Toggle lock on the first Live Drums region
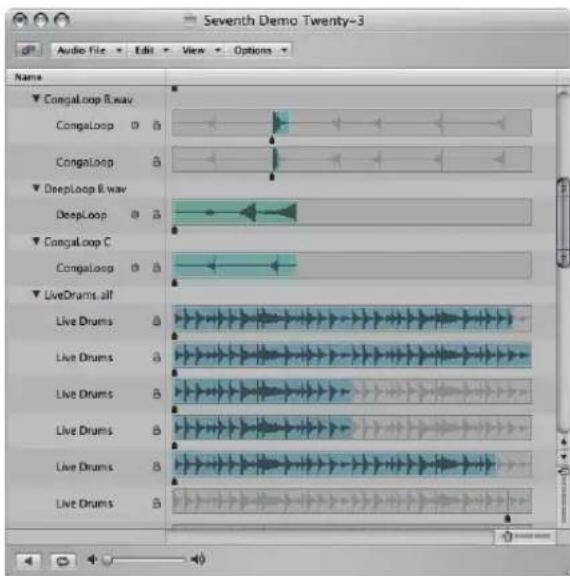The height and width of the screenshot is (576, 570). (x=157, y=321)
